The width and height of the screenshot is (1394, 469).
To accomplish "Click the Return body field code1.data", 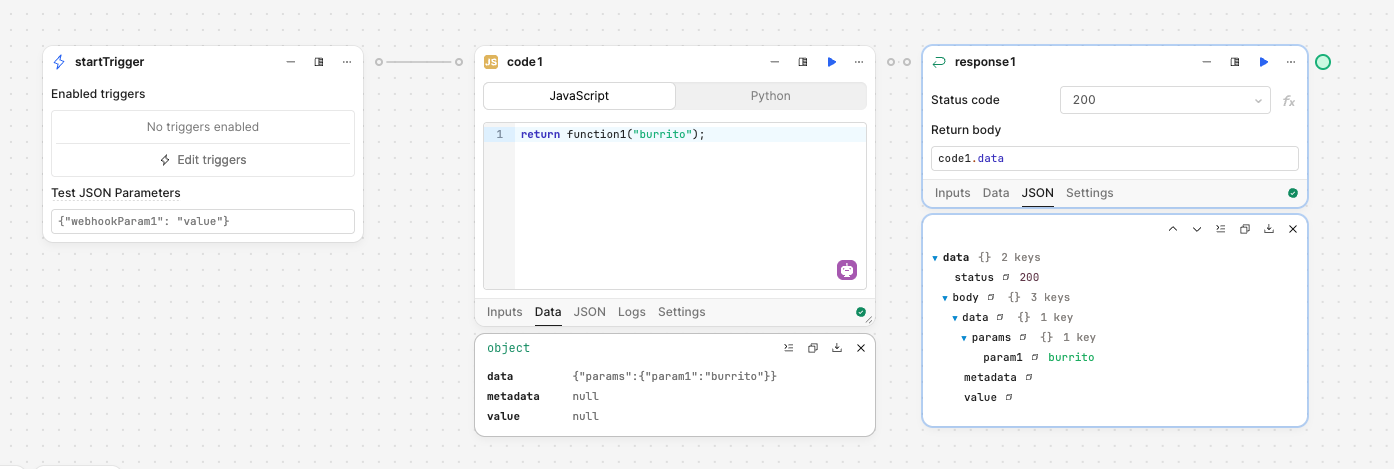I will pos(1115,159).
